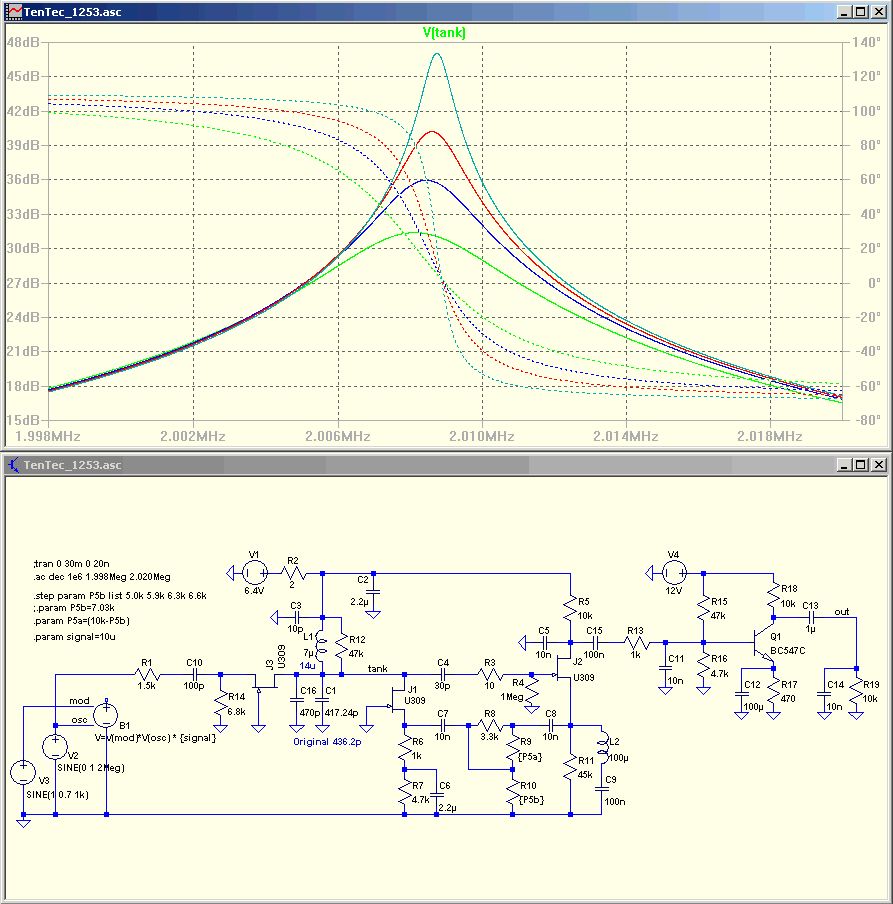This screenshot has width=893, height=904.
Task: Click the .ac dec simulation directive
Action: (x=101, y=577)
